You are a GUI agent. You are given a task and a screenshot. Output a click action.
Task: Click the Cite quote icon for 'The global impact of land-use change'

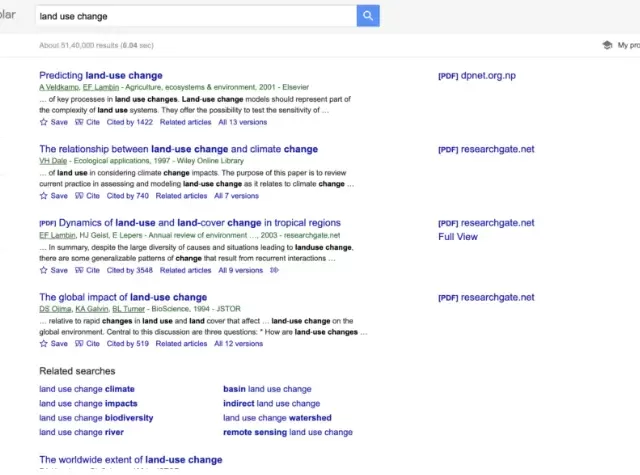[79, 344]
